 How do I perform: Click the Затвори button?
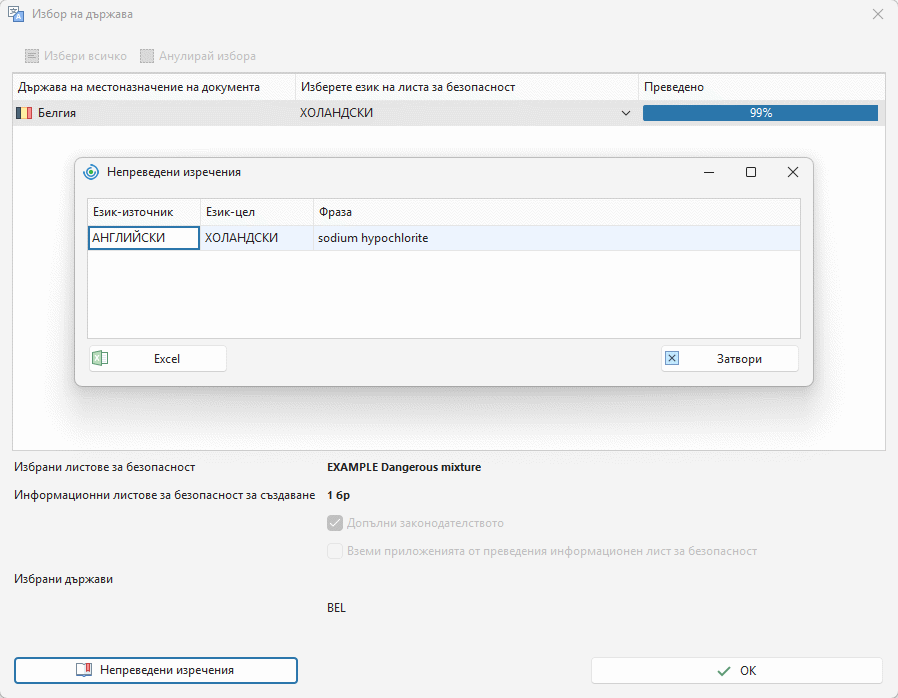(x=730, y=358)
